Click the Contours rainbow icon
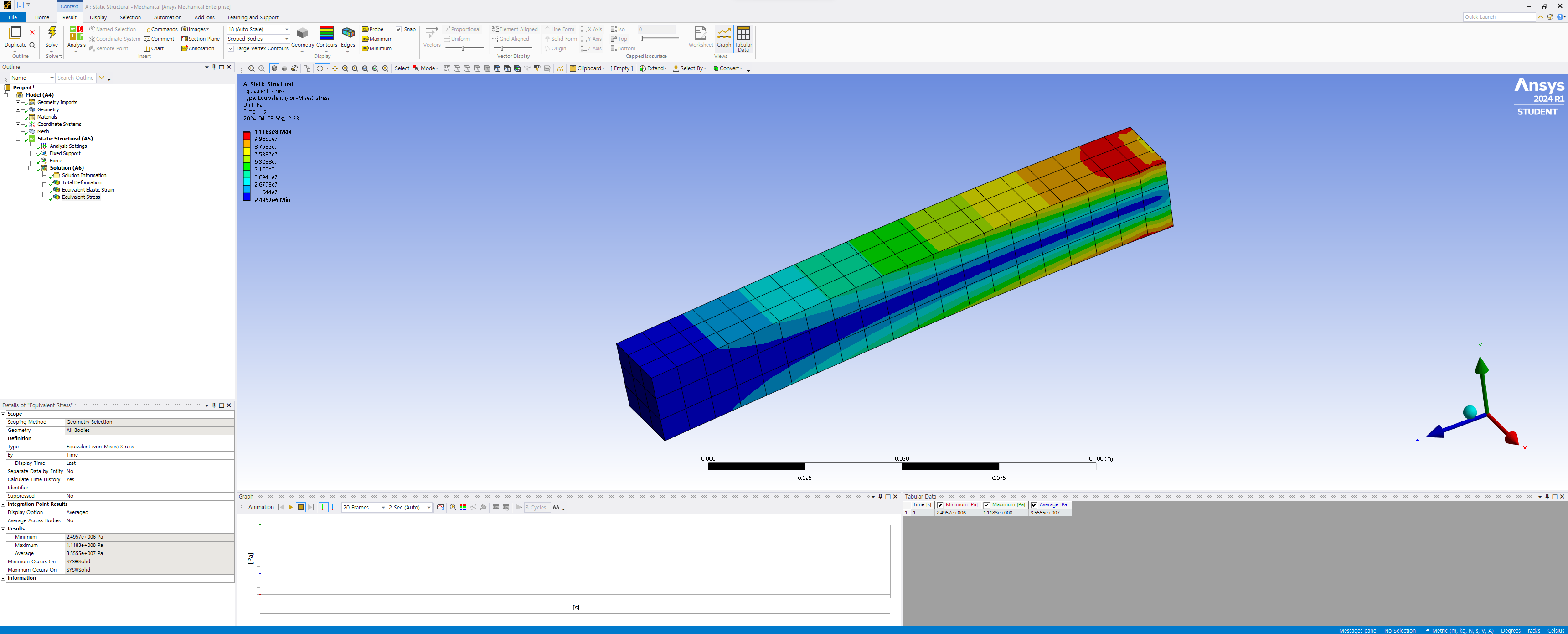 pyautogui.click(x=327, y=33)
